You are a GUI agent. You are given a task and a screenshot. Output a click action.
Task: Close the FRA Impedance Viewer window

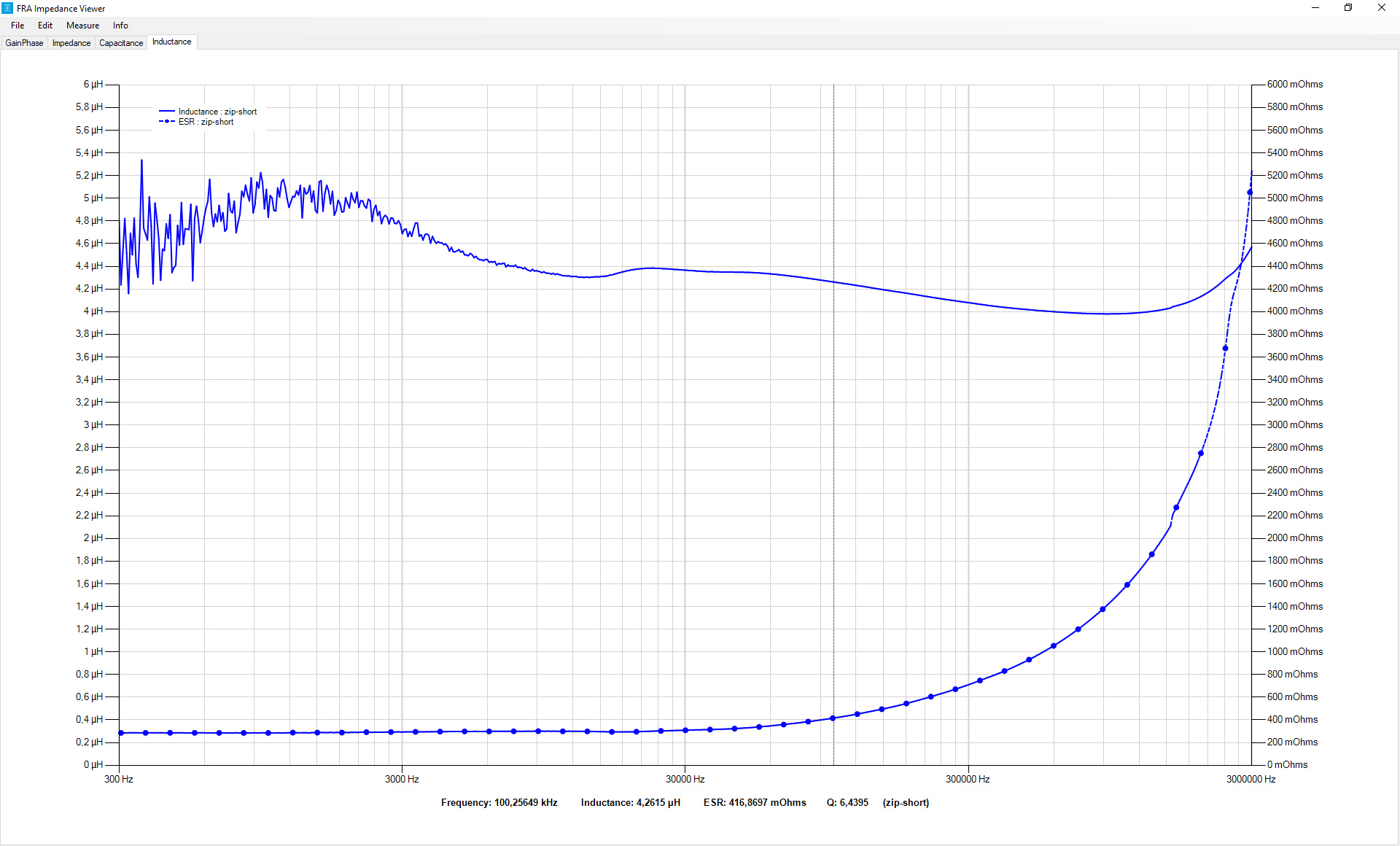tap(1382, 8)
